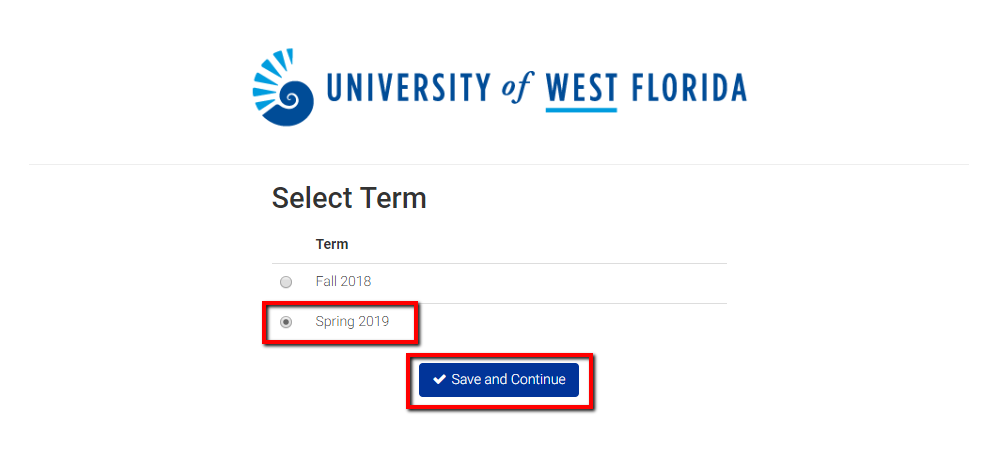Click the Spring 2019 term label
Viewport: 990px width, 460px height.
click(352, 322)
